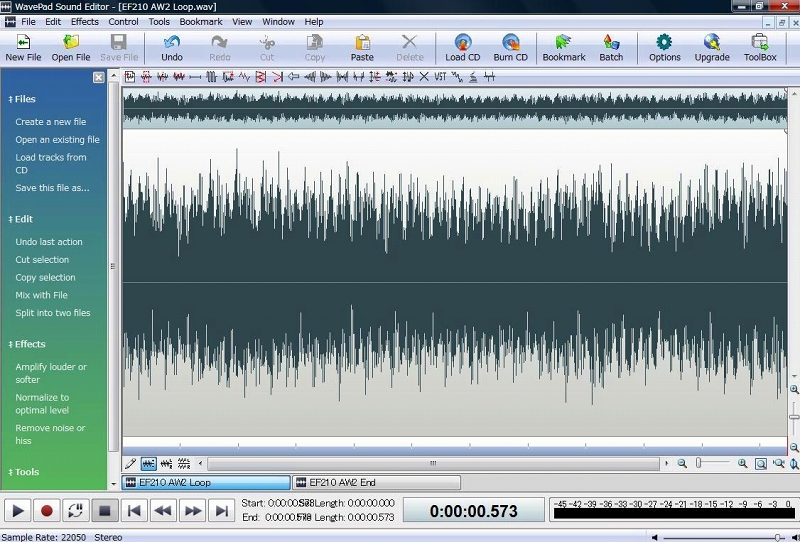Click the horizontal zoom-in magnifier icon
800x542 pixels.
(x=743, y=463)
